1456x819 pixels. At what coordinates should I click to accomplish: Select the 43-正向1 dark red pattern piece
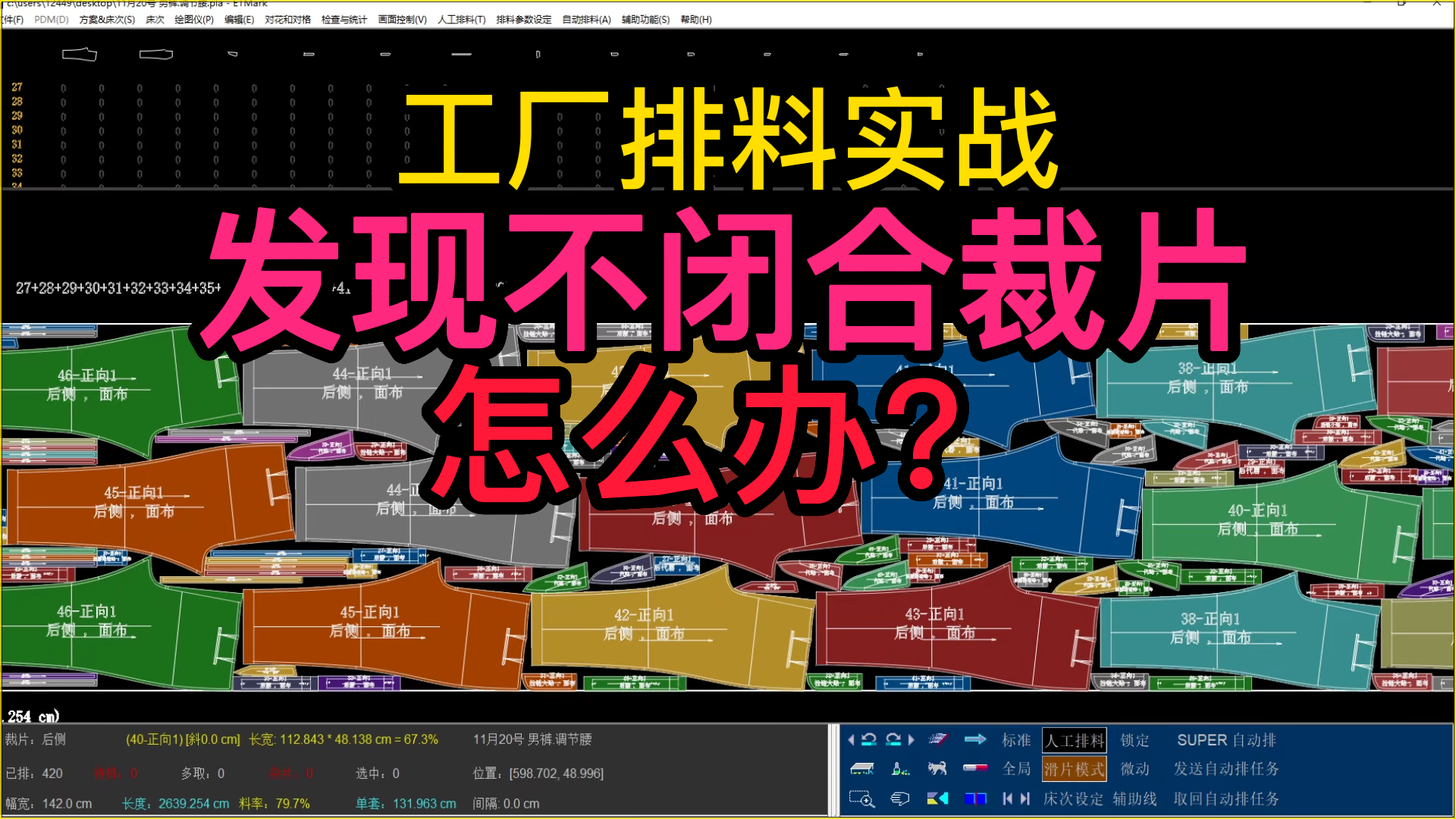tap(955, 628)
